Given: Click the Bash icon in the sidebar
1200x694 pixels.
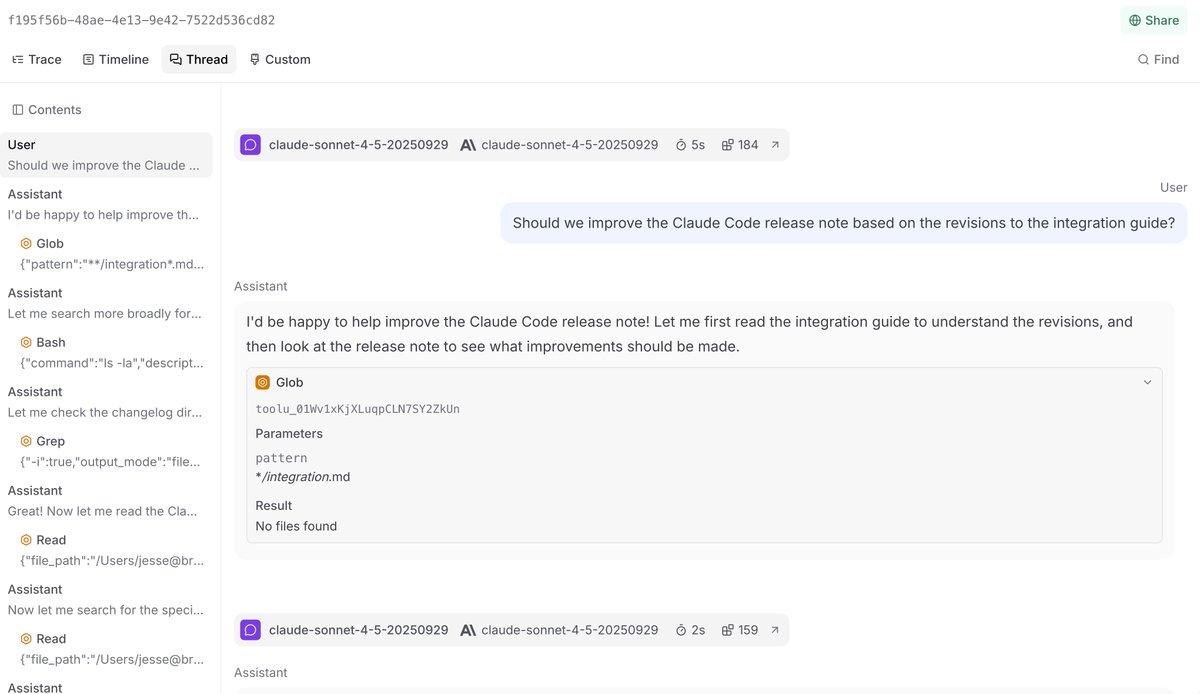Looking at the screenshot, I should click(26, 343).
